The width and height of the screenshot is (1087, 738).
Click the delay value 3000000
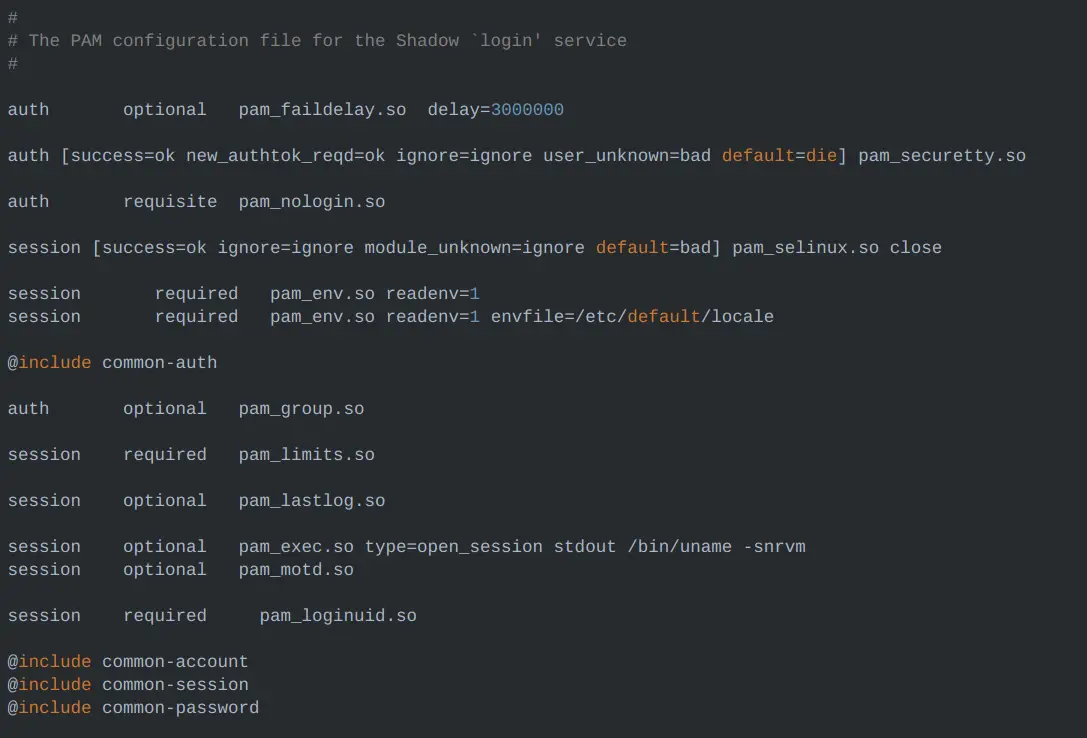click(527, 110)
